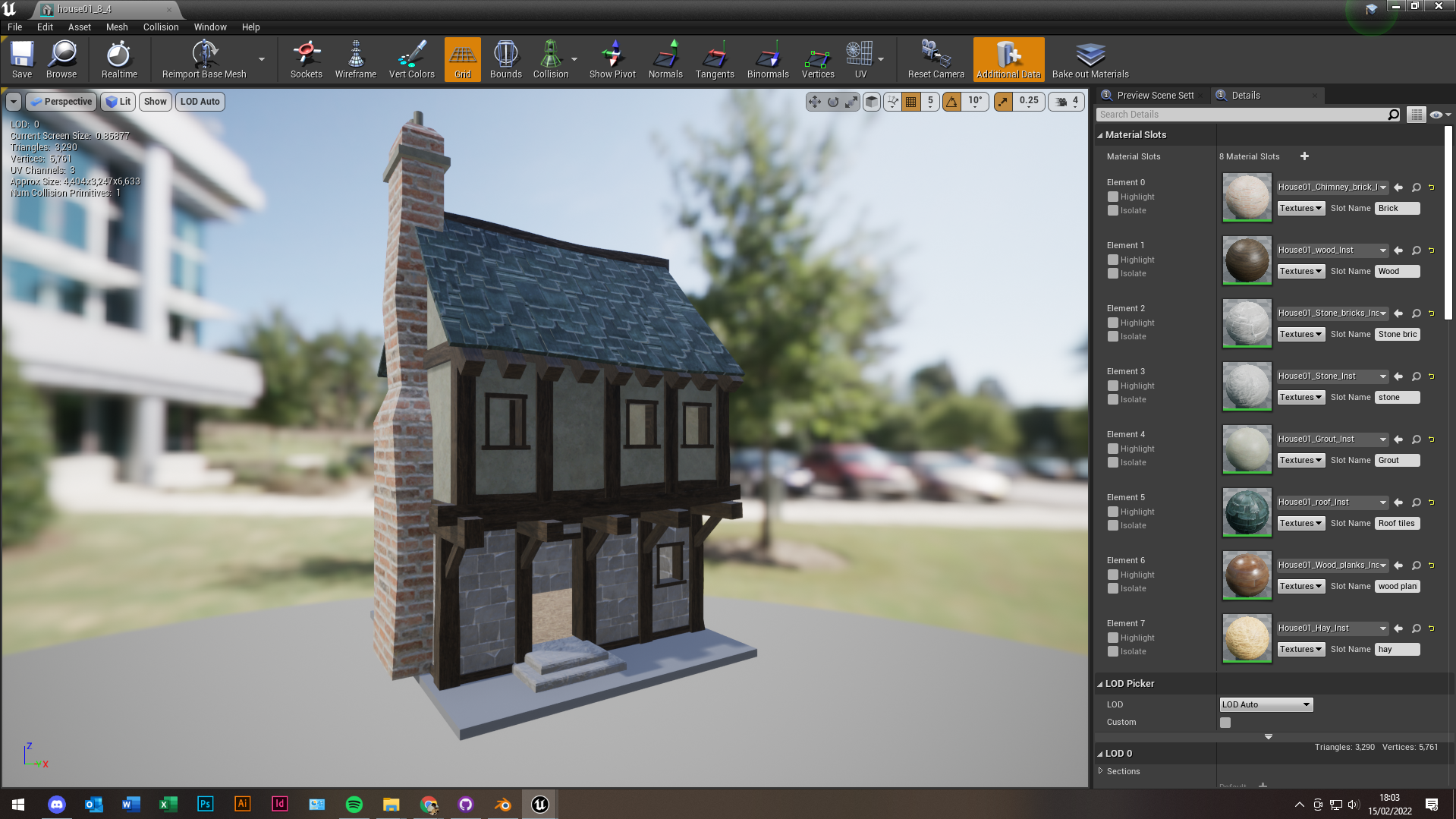Viewport: 1456px width, 819px height.
Task: Change Perspective viewport type
Action: 61,101
